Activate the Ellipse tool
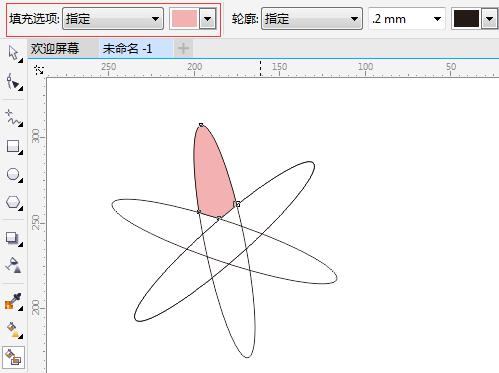The image size is (499, 373). pyautogui.click(x=13, y=174)
